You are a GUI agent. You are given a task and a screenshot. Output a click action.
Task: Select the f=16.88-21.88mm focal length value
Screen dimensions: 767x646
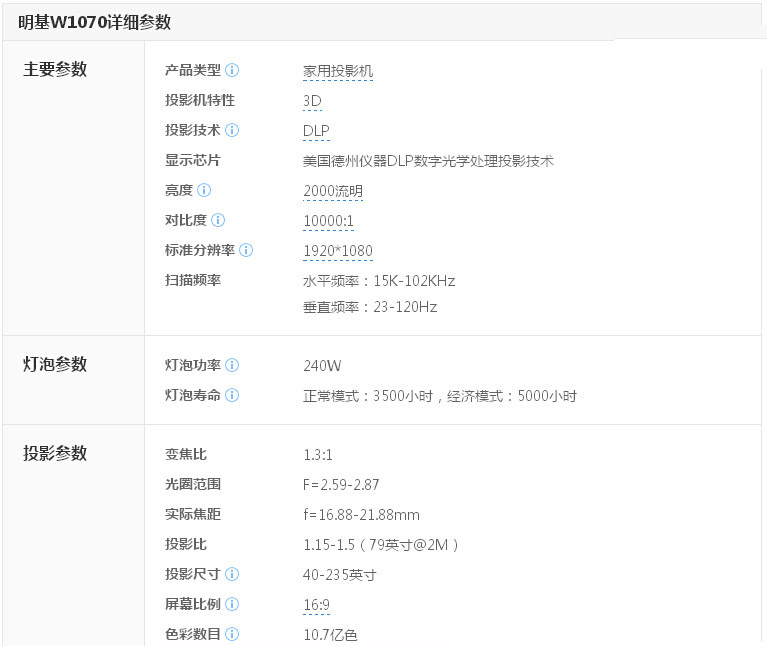tap(361, 515)
